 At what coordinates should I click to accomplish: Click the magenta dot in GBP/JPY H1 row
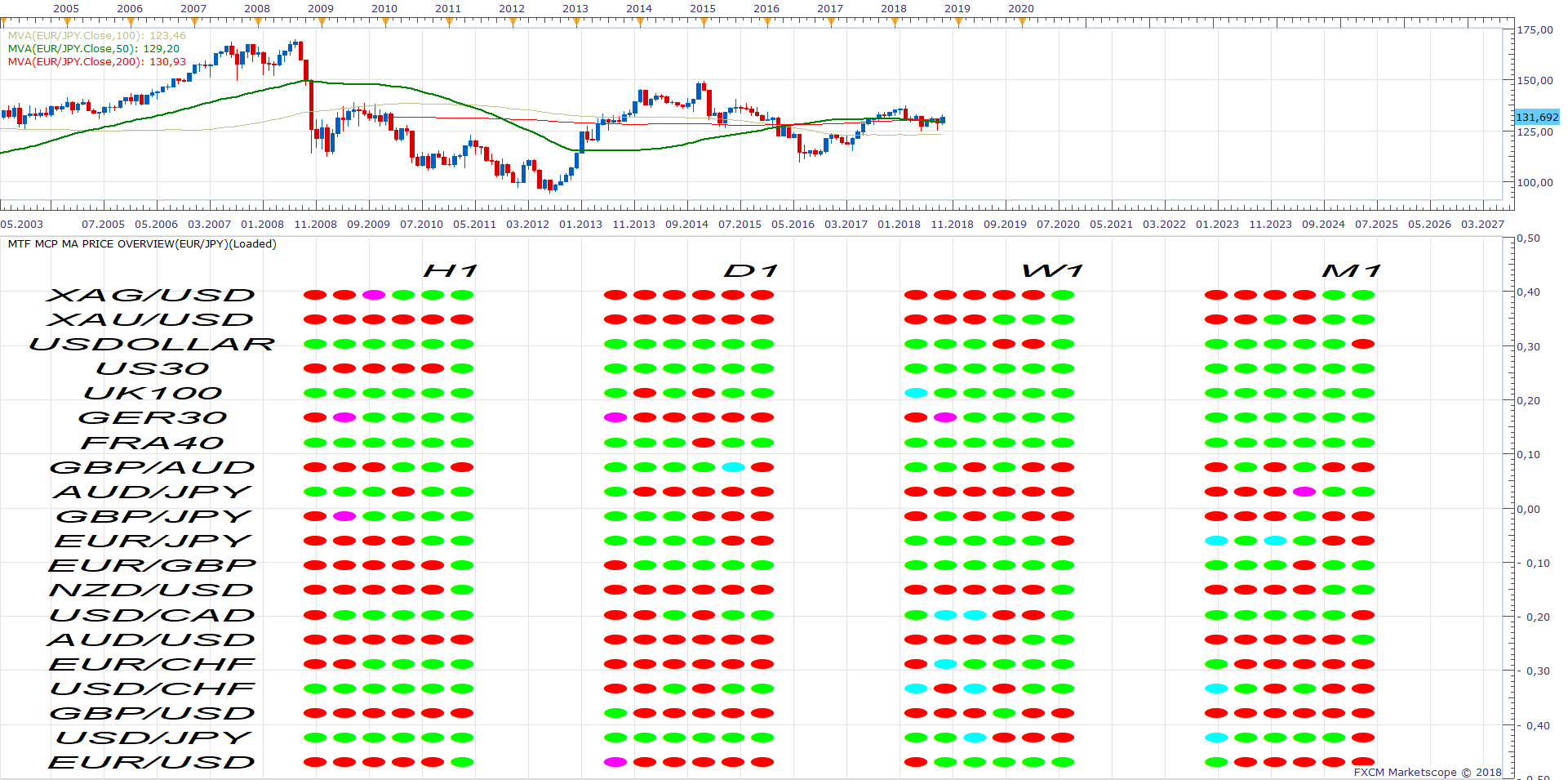[x=344, y=516]
